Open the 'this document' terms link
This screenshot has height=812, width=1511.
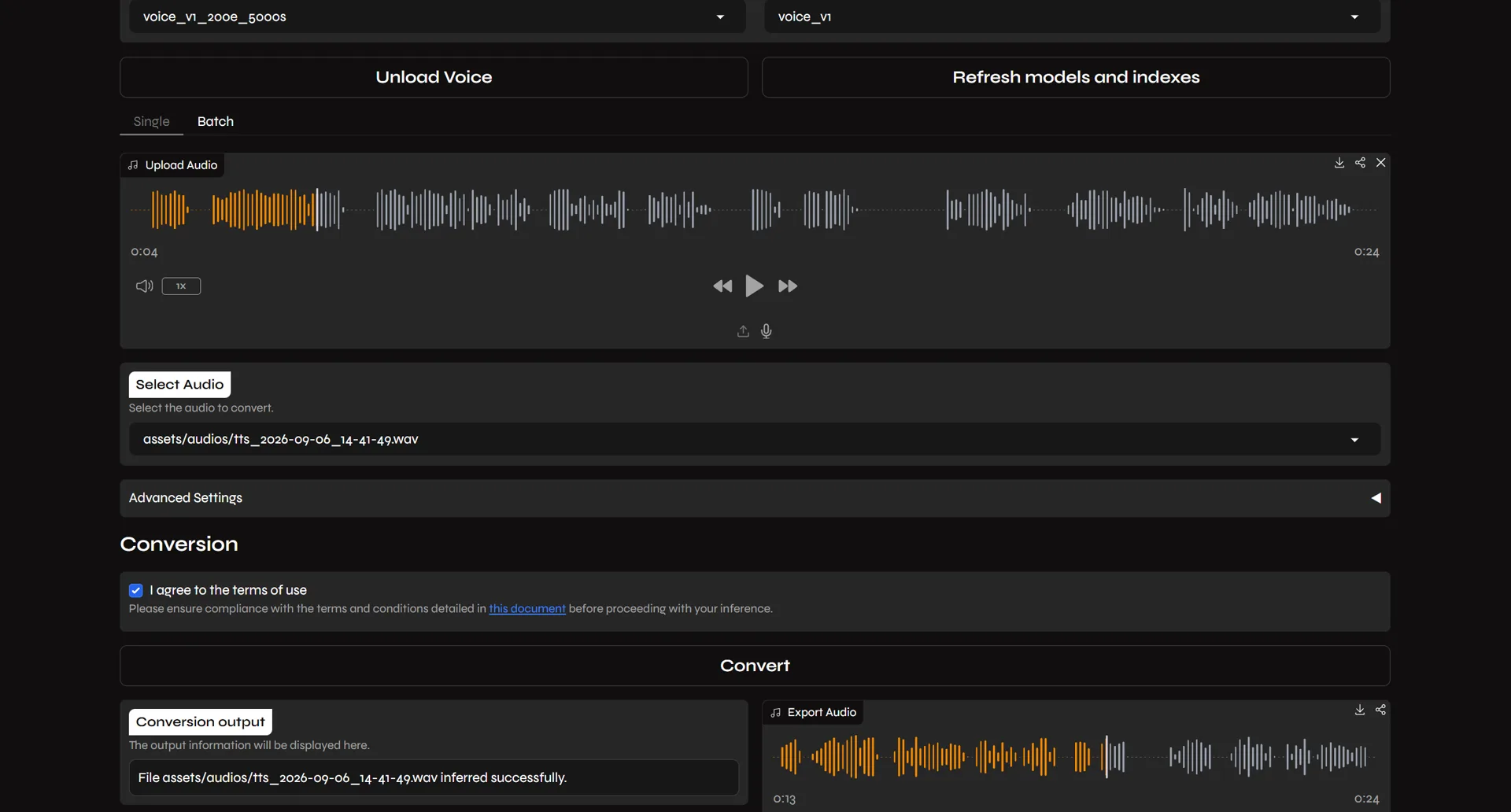pyautogui.click(x=527, y=609)
